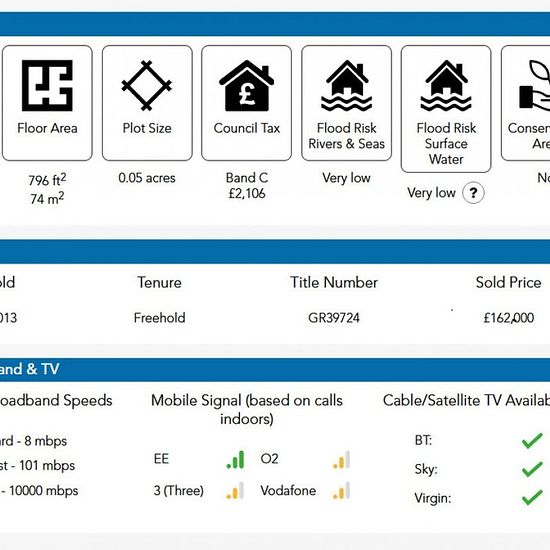Click the Flood Risk Surface Water icon

(446, 86)
